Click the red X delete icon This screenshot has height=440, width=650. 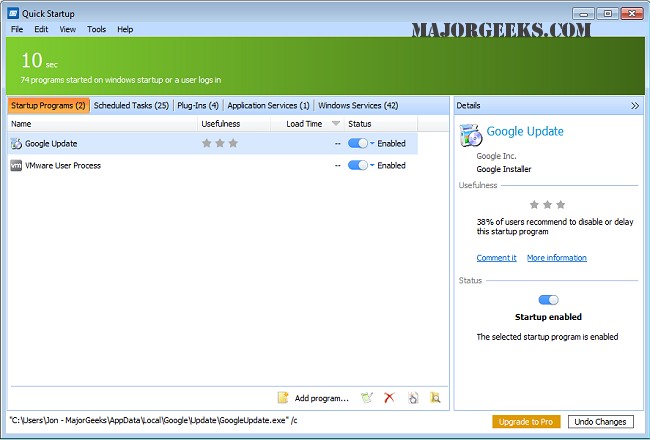coord(389,398)
